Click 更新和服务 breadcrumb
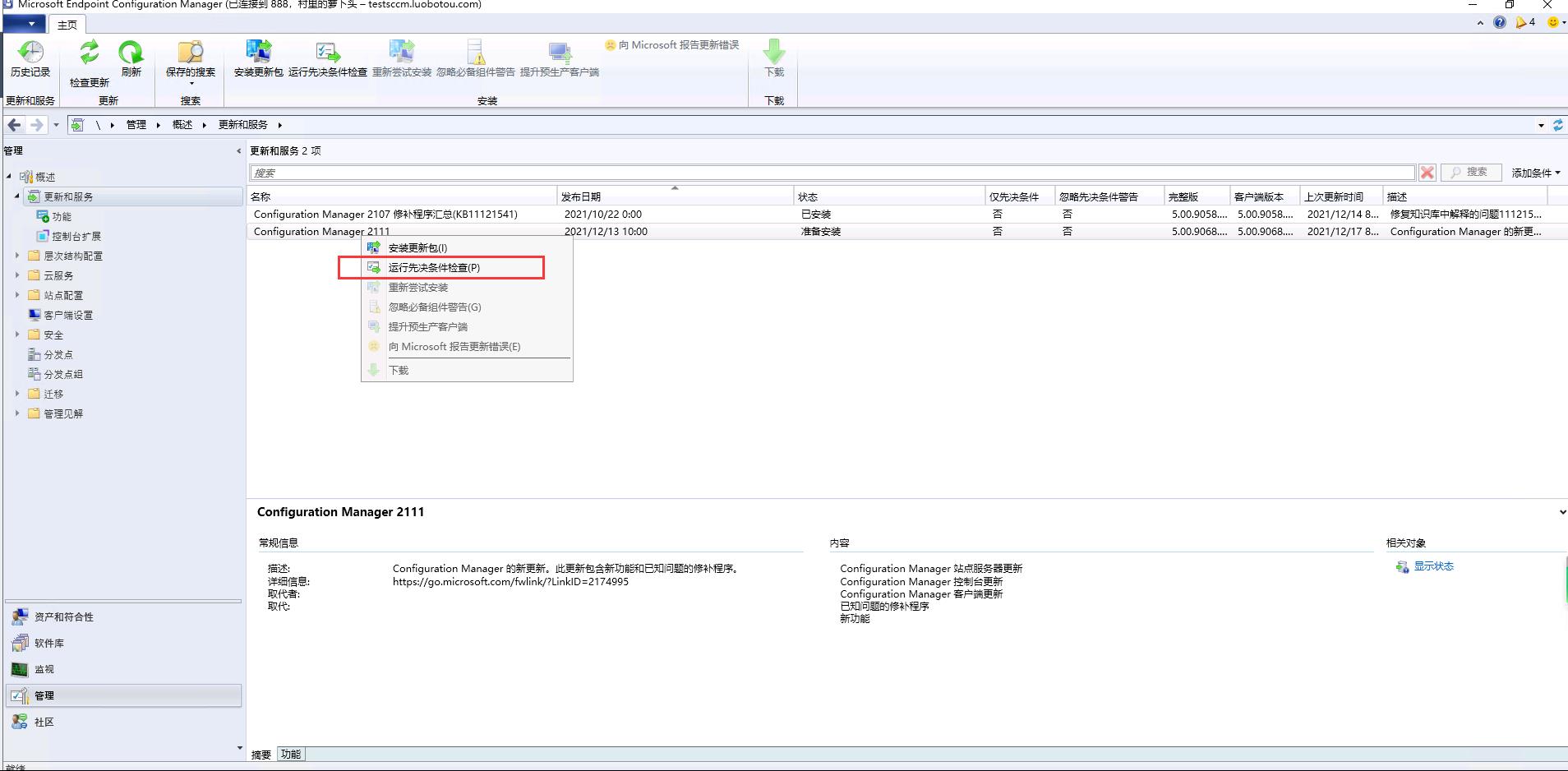Screen dimensions: 1568x771 click(243, 125)
